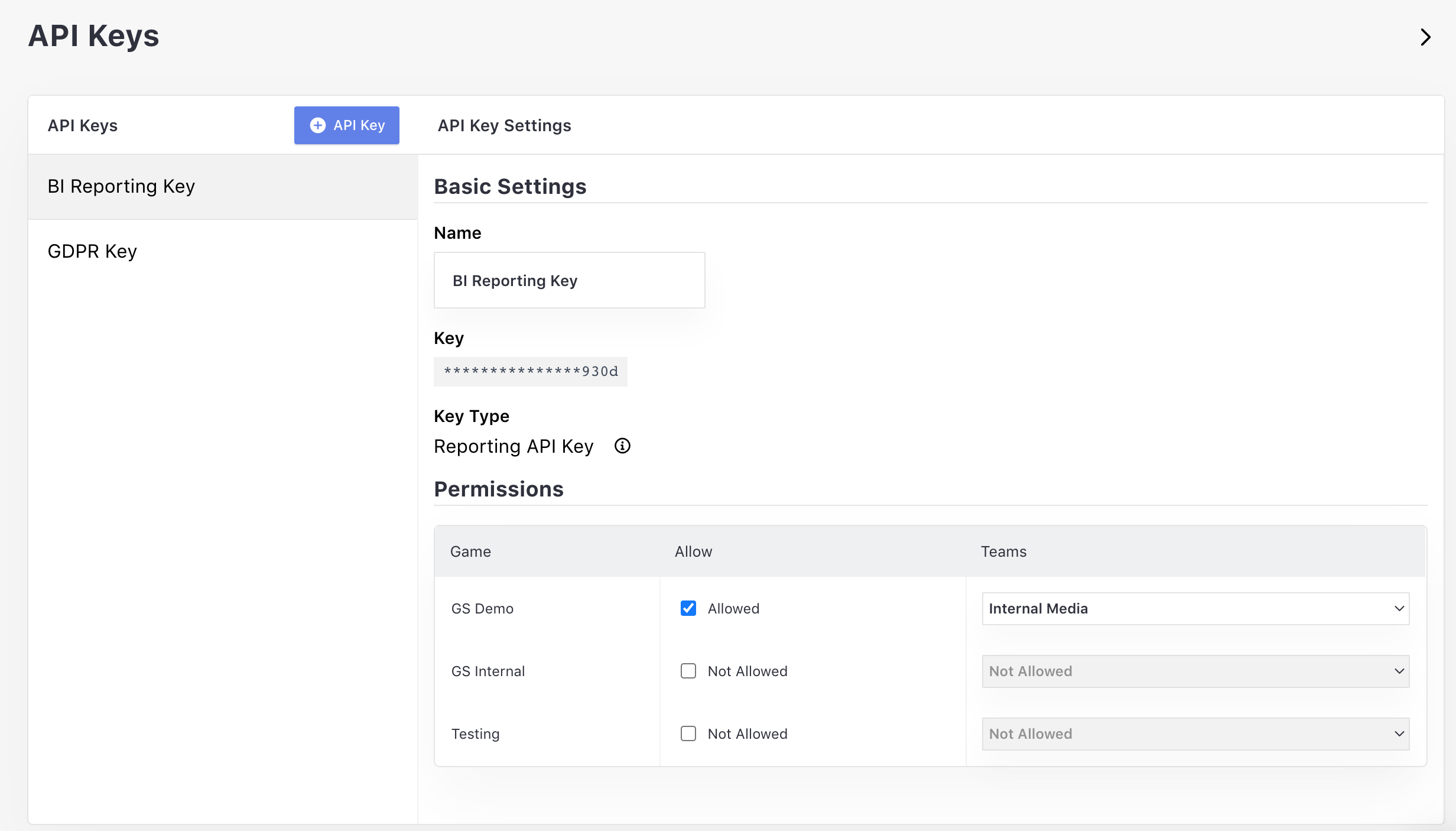Click the Key Type info icon
The image size is (1456, 831).
tap(622, 446)
